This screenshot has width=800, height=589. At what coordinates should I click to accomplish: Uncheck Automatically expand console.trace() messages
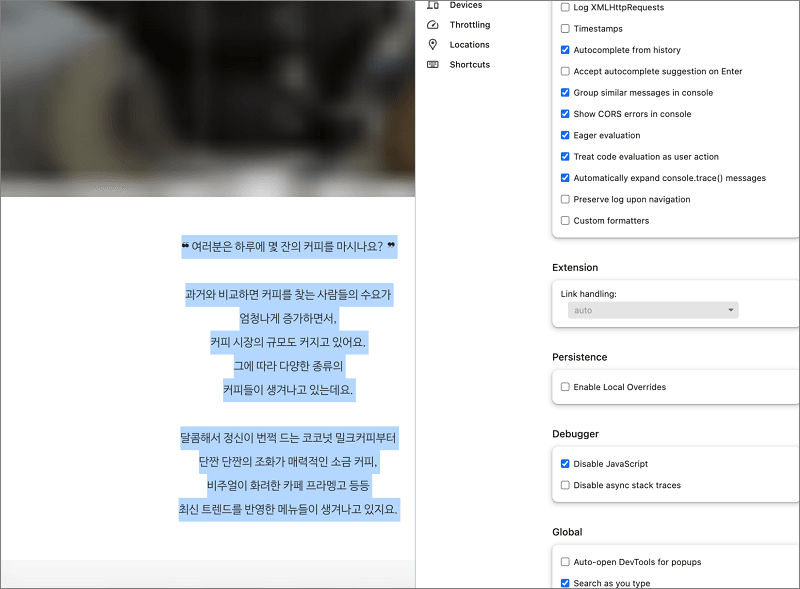565,178
